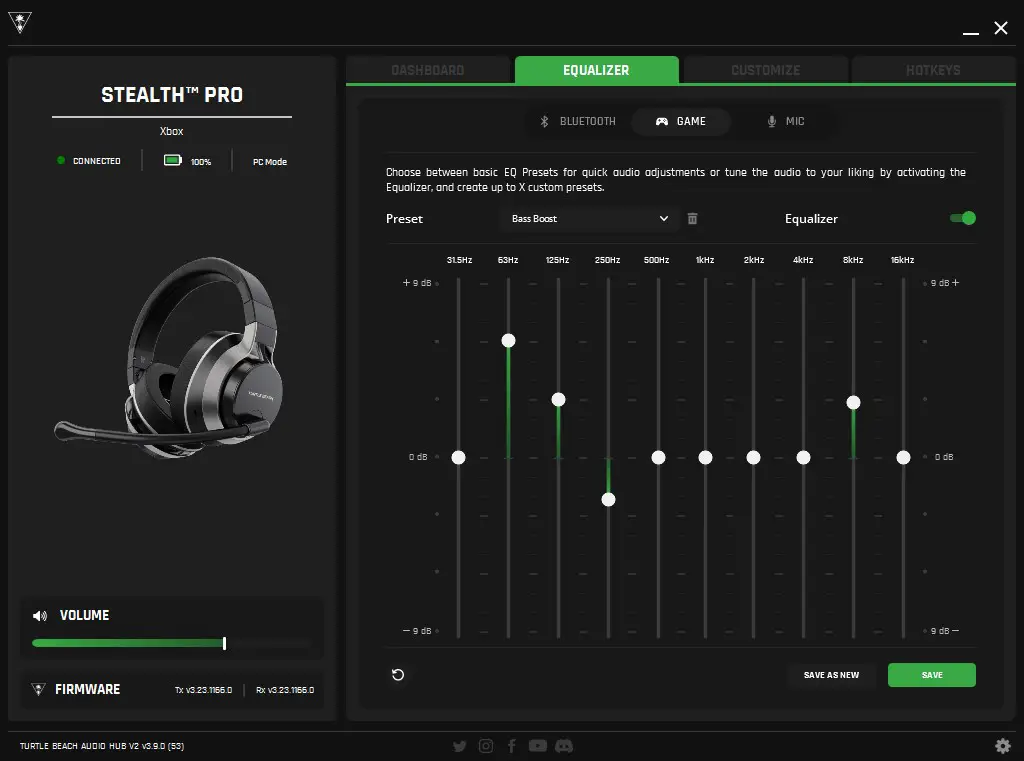Click the CONNECTED status text
The width and height of the screenshot is (1024, 761).
(x=97, y=161)
